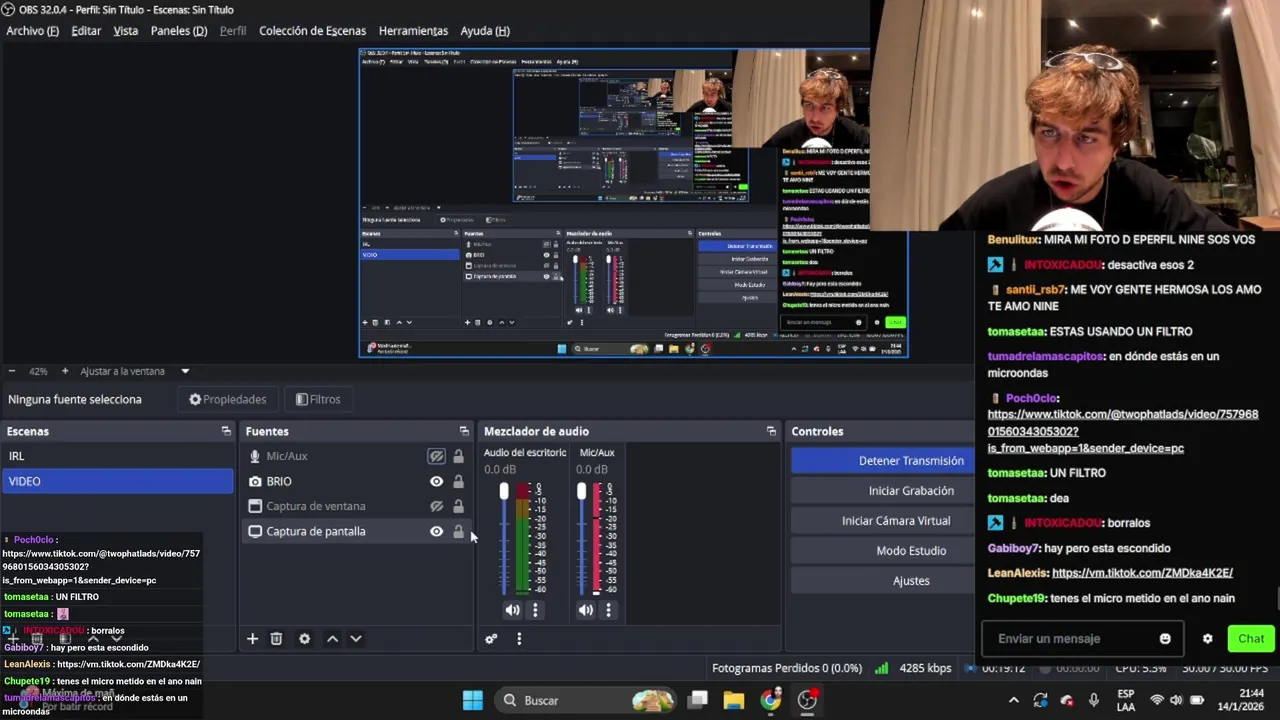Show the Captura de ventana source
Viewport: 1280px width, 720px height.
tap(436, 506)
